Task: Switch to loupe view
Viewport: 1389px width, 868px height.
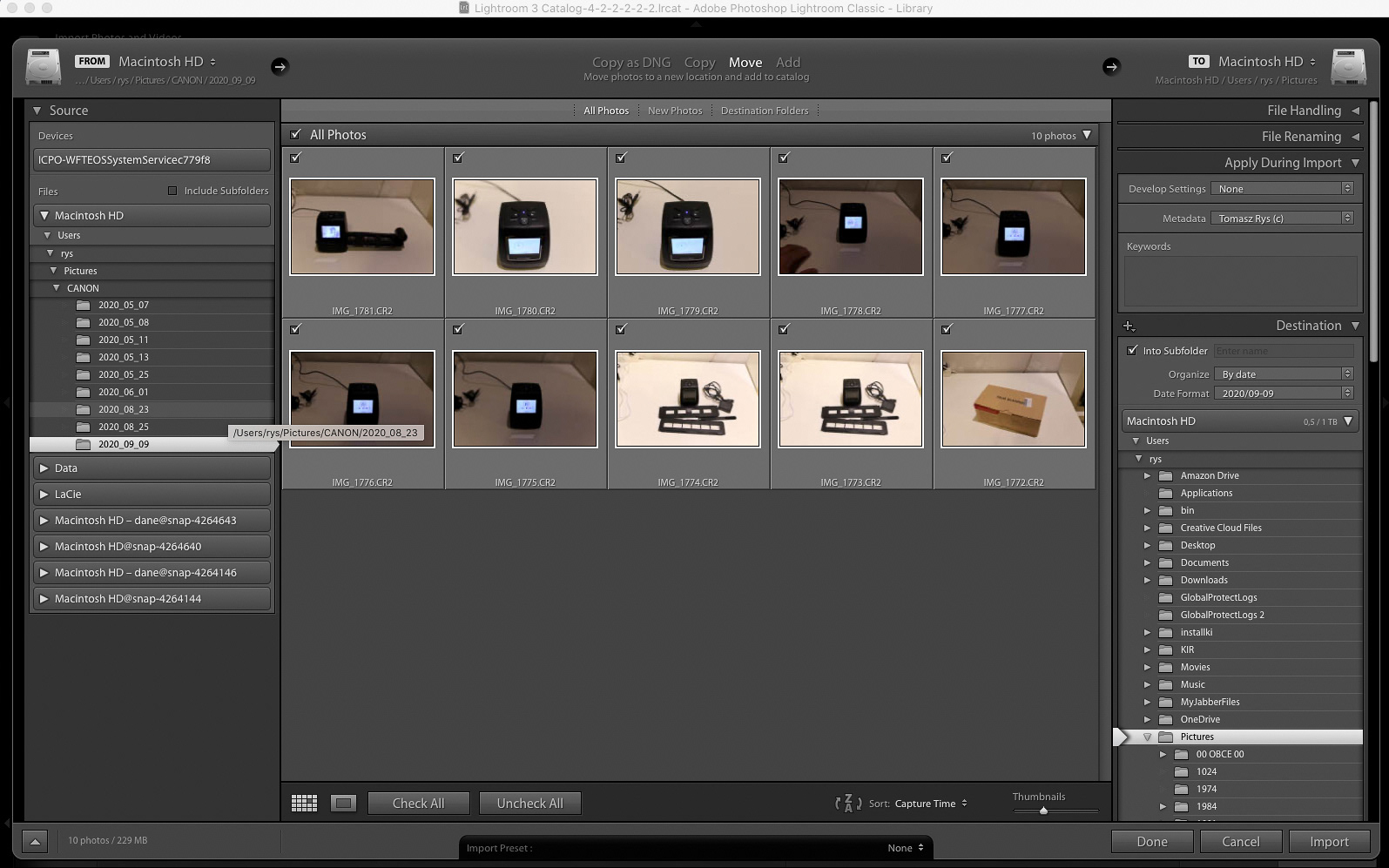Action: coord(343,804)
